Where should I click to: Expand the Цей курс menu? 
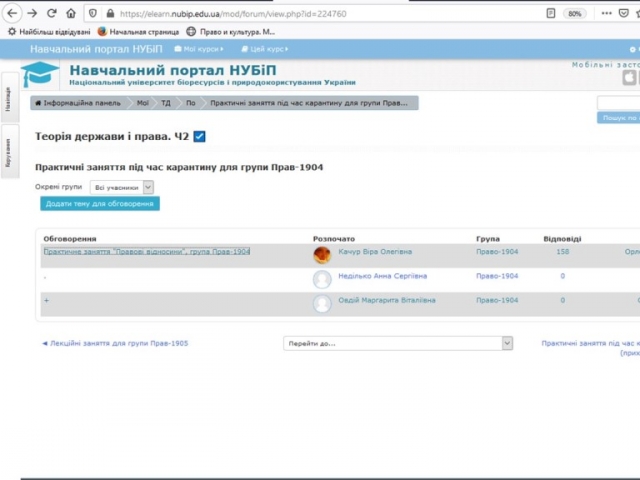click(265, 49)
